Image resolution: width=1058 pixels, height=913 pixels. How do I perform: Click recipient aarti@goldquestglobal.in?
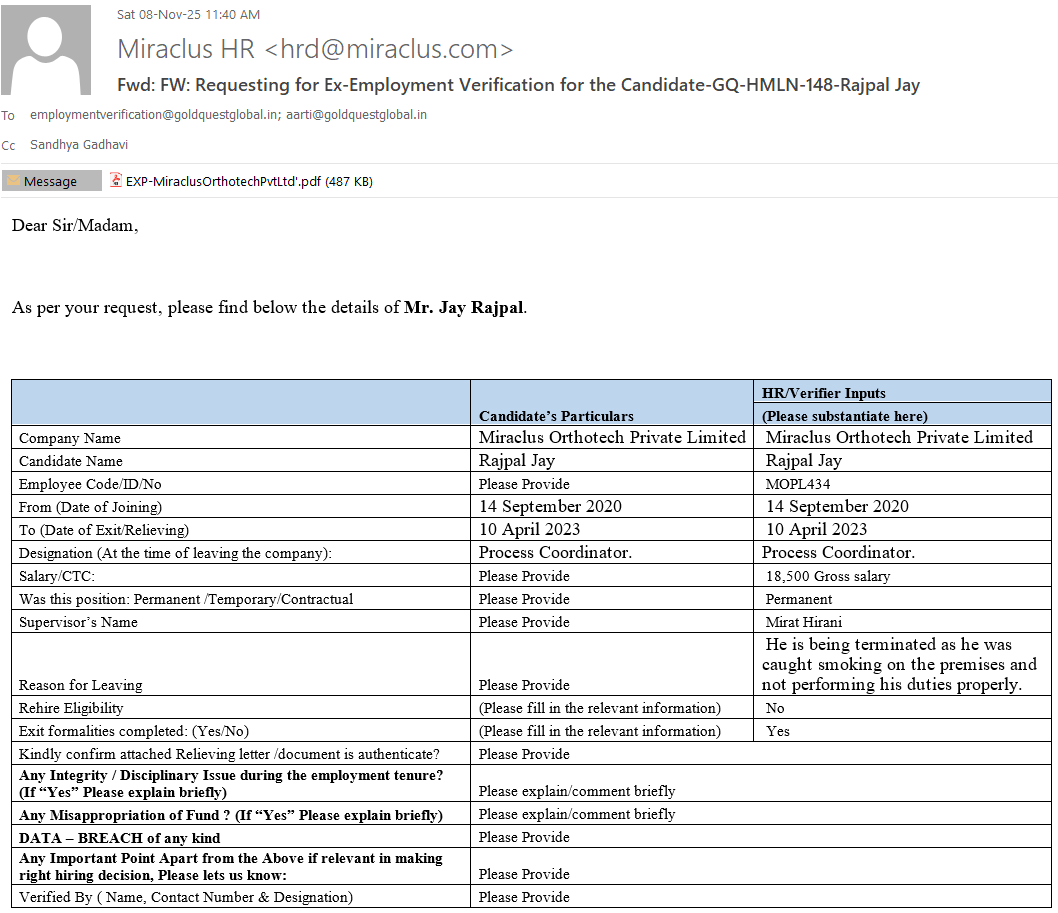click(356, 115)
